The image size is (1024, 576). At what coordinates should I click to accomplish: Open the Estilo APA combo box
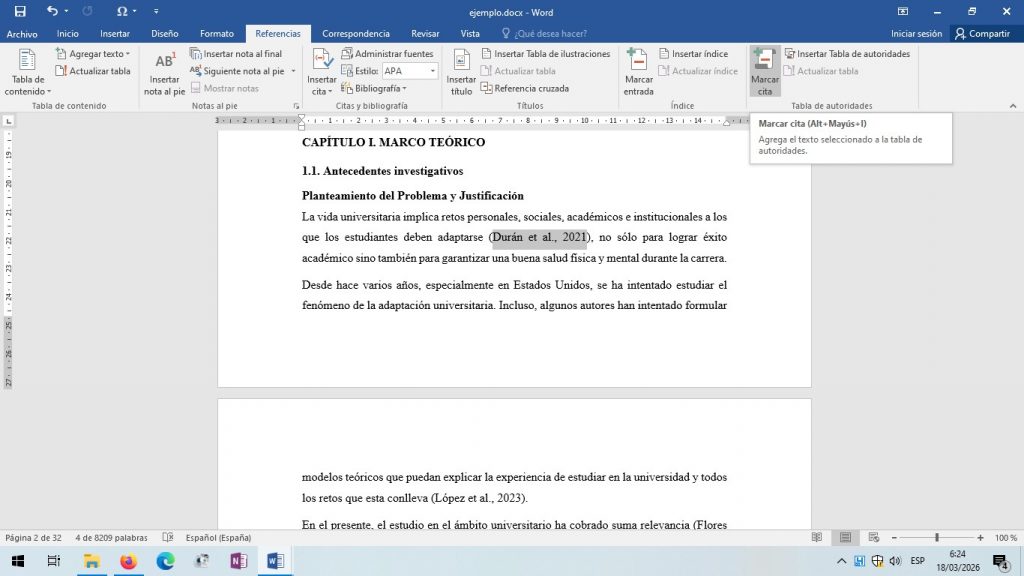click(409, 71)
